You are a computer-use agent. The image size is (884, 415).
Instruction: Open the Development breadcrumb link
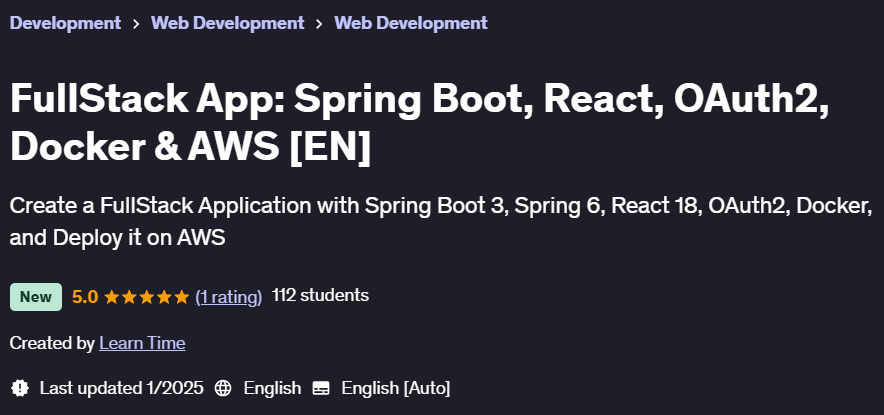click(65, 23)
